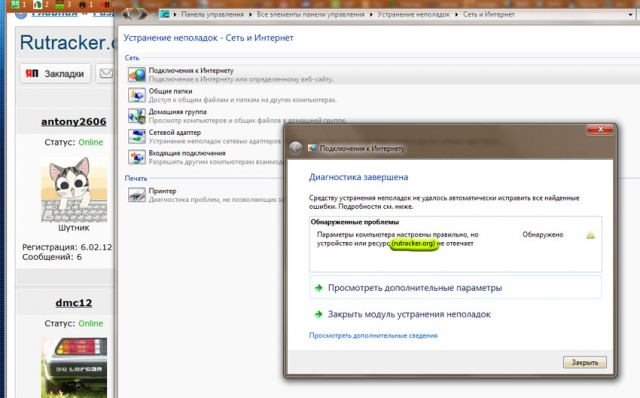640x398 pixels.
Task: Click the first taskbar item labeled 1
Action: [x=18, y=4]
